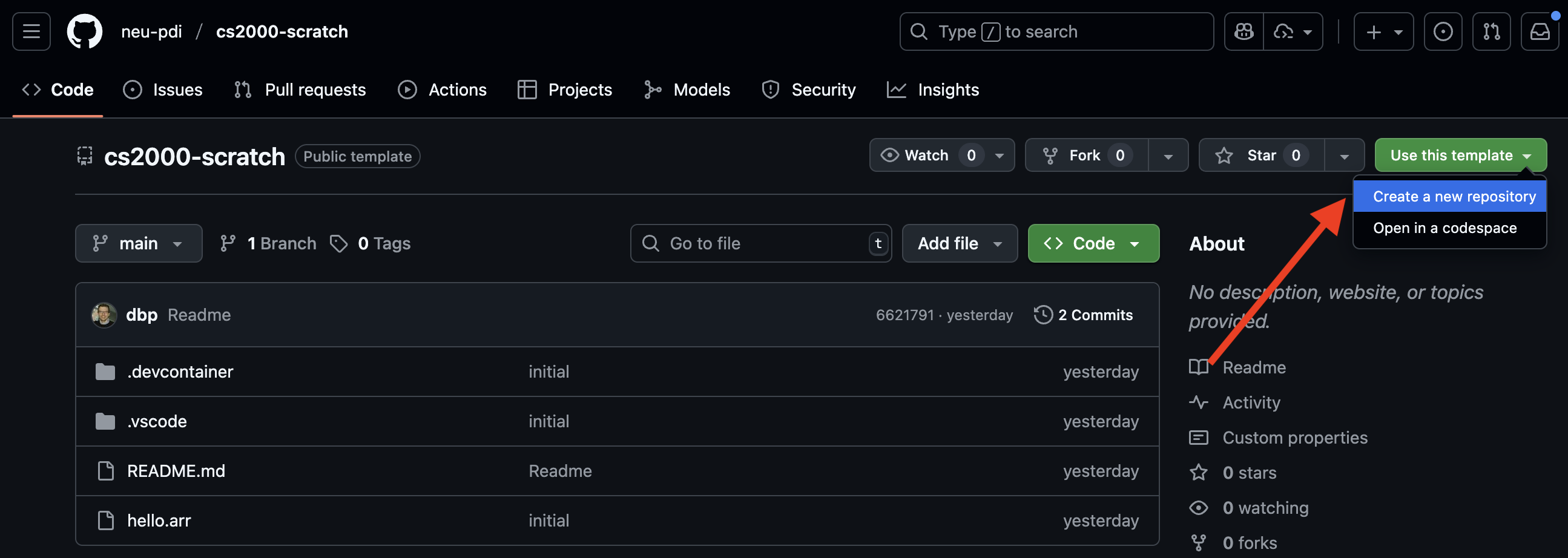Open the plus create-new dropdown

[1383, 31]
